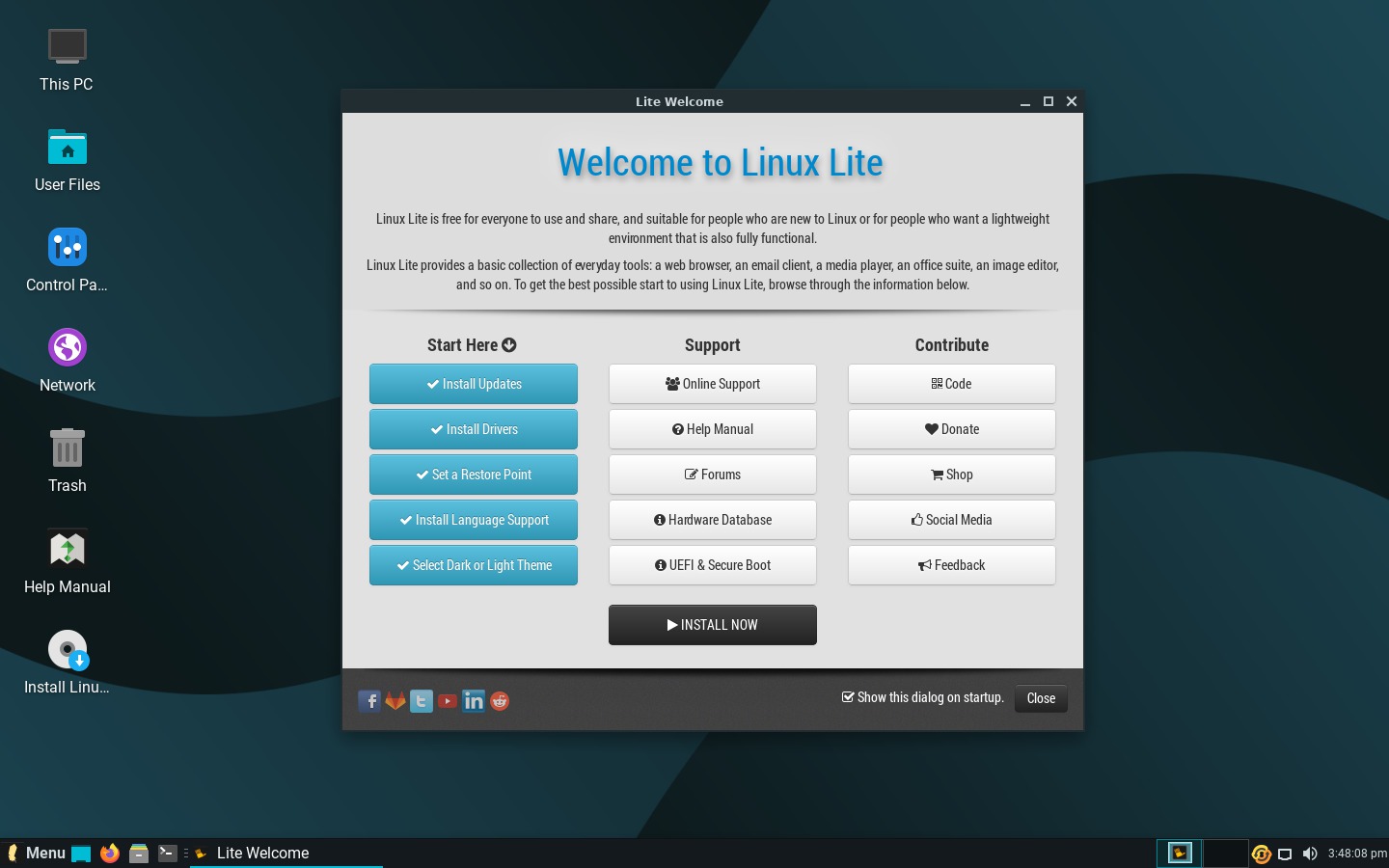This screenshot has height=868, width=1389.
Task: Click the clock in the system tray
Action: pos(1356,854)
